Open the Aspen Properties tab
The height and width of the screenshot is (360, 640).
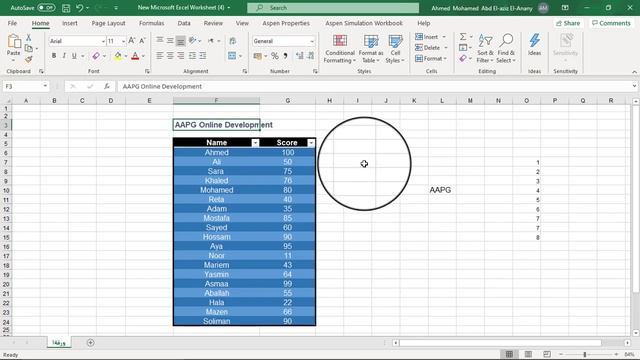[286, 23]
